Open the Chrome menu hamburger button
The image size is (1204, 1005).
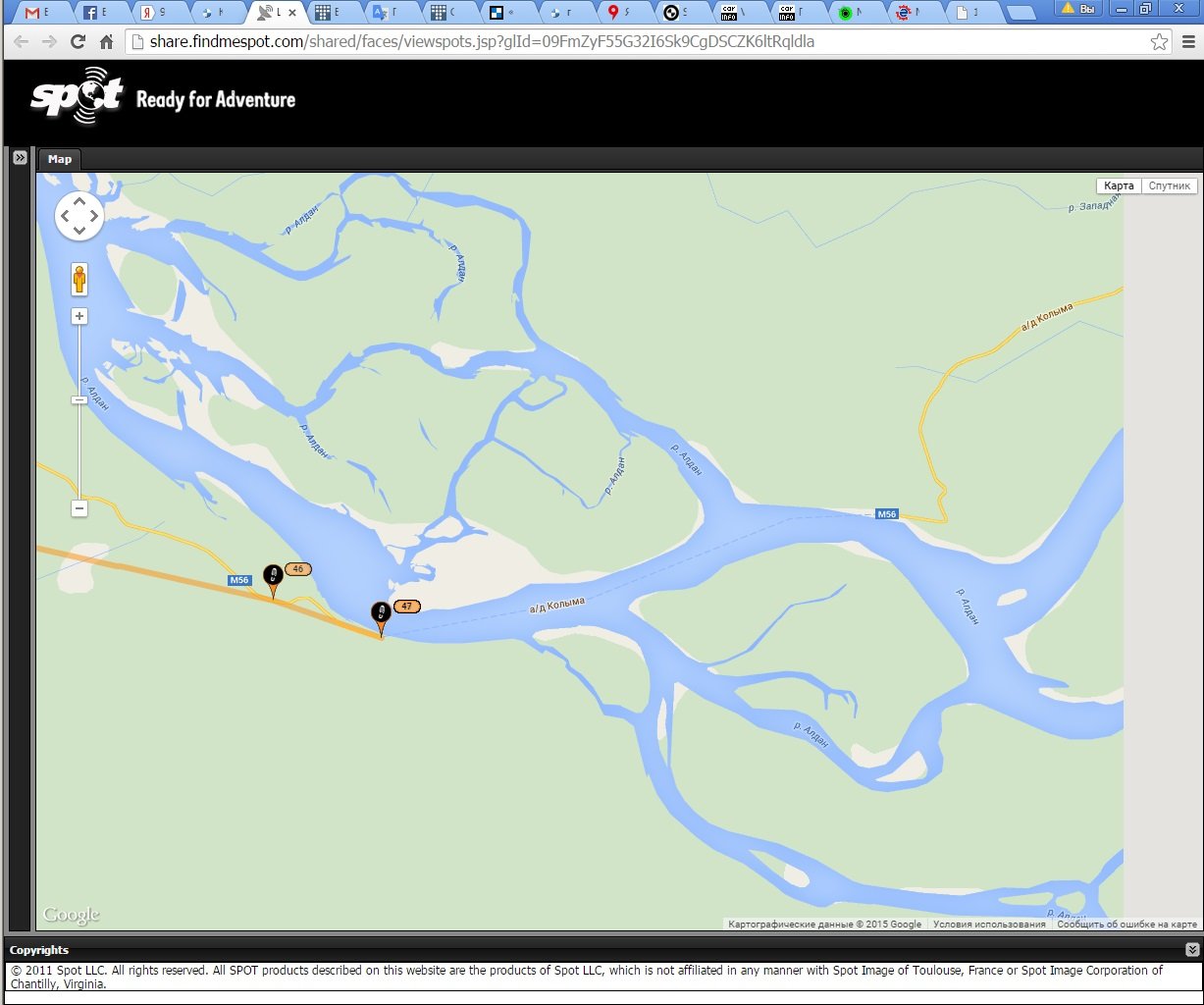1188,42
